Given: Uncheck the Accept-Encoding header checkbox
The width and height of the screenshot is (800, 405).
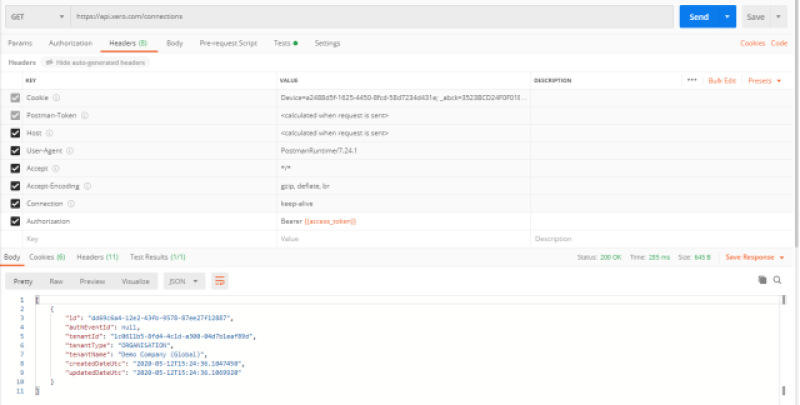Looking at the screenshot, I should [x=15, y=186].
